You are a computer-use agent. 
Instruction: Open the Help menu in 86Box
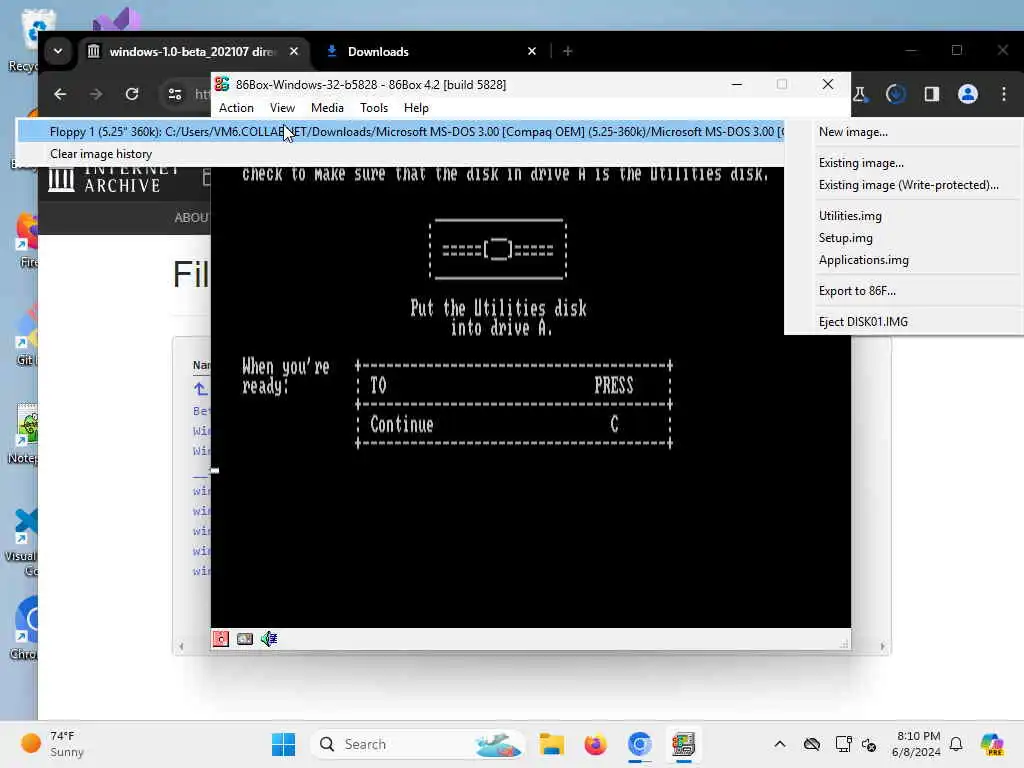pyautogui.click(x=416, y=108)
